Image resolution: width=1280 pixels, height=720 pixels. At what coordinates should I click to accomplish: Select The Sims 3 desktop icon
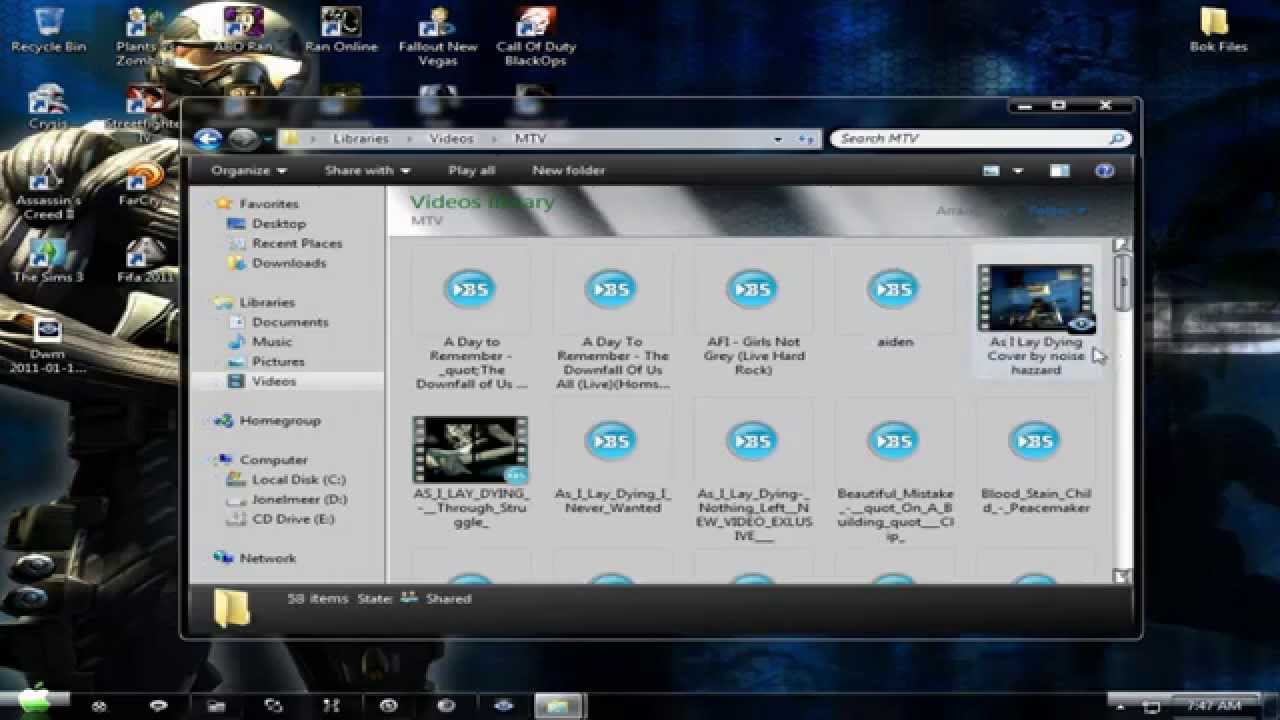click(48, 260)
